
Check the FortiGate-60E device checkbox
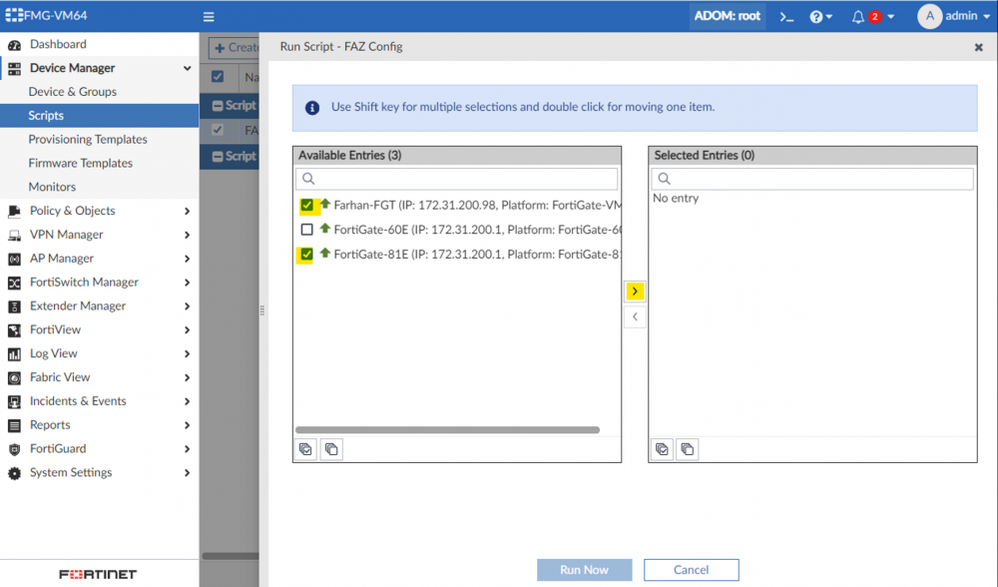[307, 229]
